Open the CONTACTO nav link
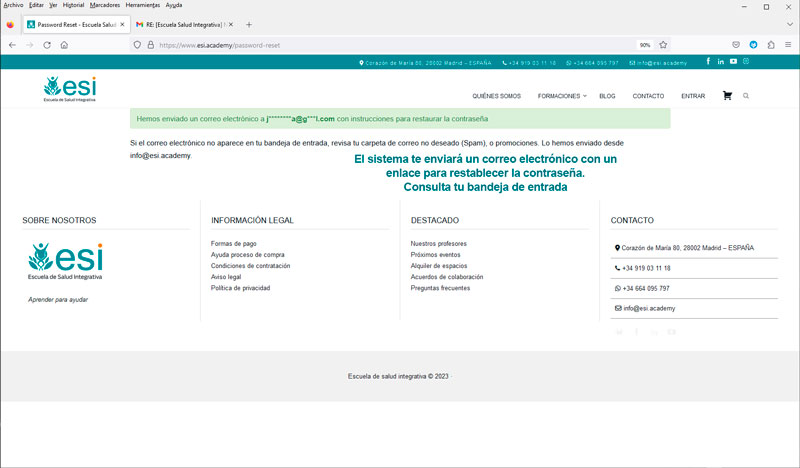The image size is (800, 468). point(648,96)
